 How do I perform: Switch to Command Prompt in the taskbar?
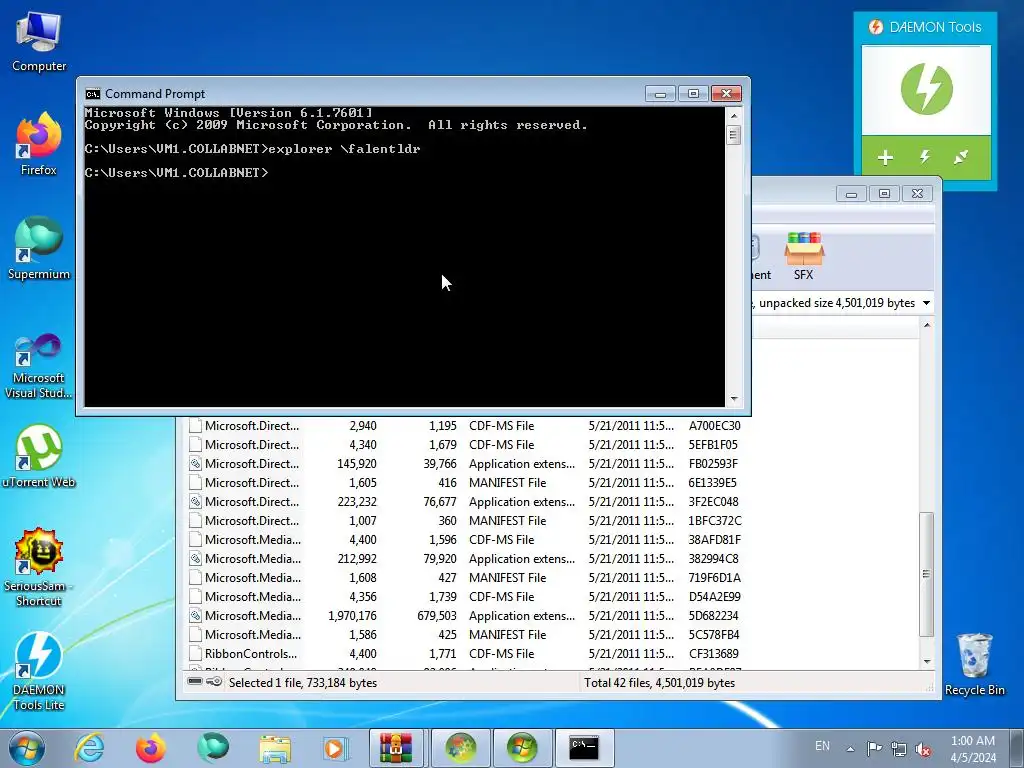tap(584, 748)
